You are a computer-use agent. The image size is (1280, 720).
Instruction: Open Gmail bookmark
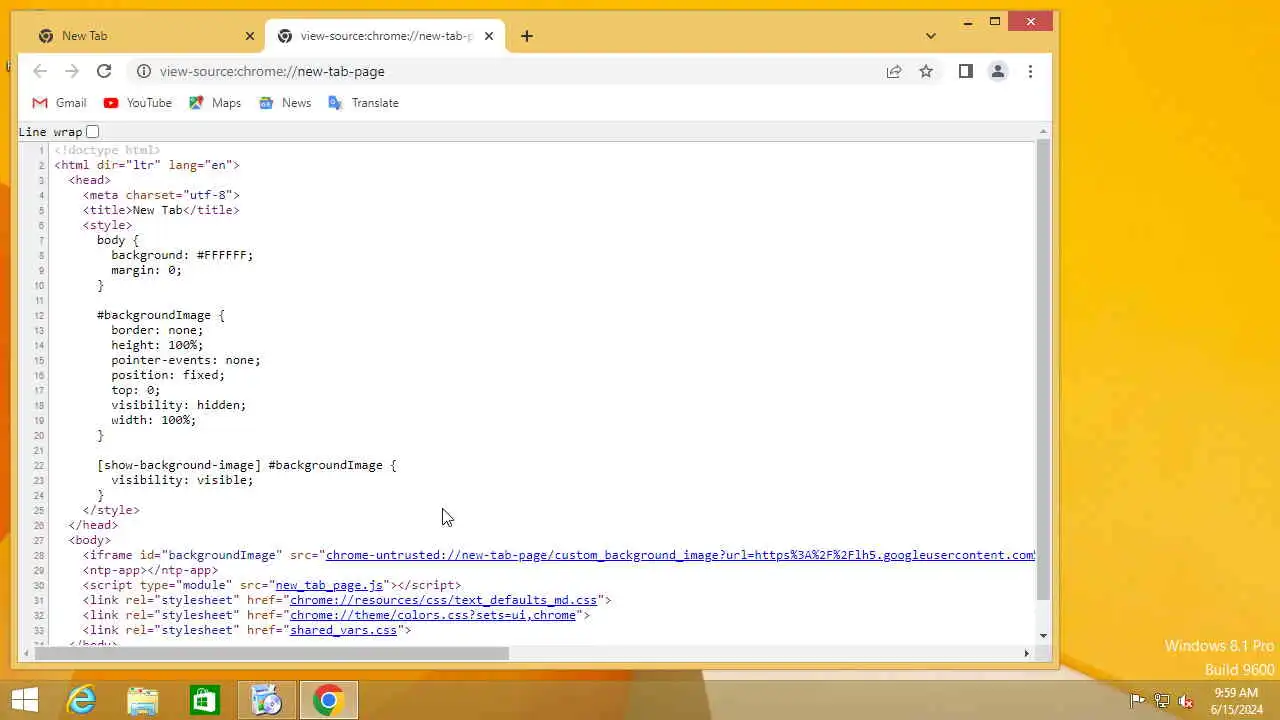(60, 103)
